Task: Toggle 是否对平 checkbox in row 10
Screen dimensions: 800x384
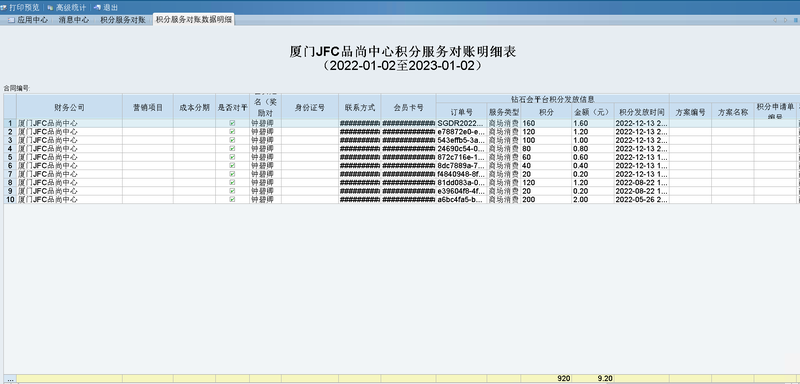Action: point(232,199)
